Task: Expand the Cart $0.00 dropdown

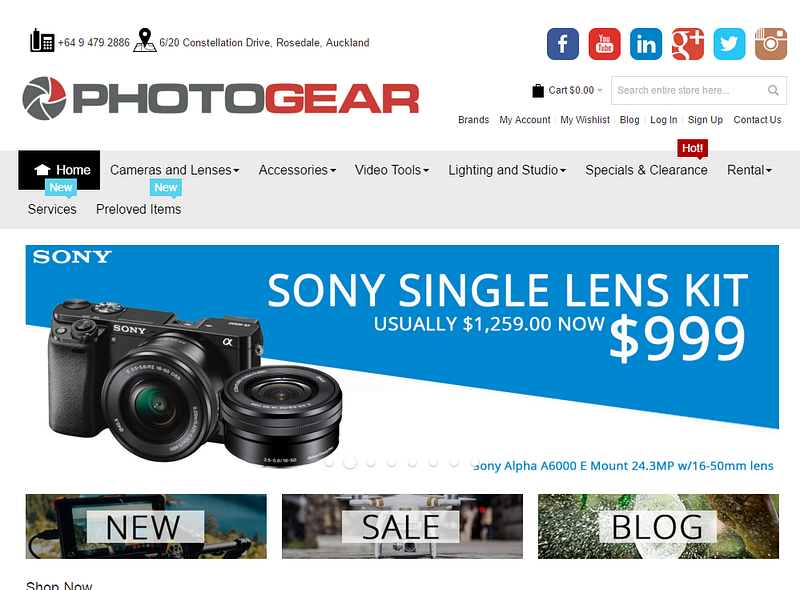Action: (567, 90)
